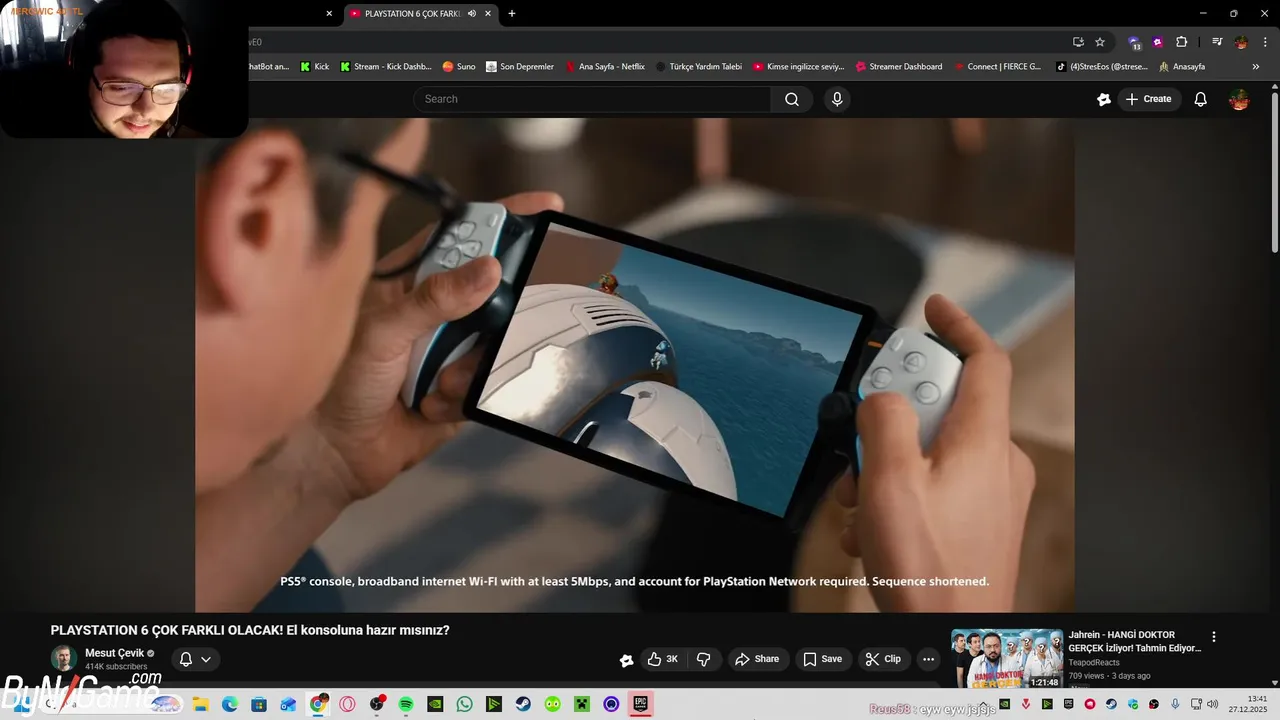Click the sparkle icon left of Create
The height and width of the screenshot is (720, 1280).
point(1104,99)
